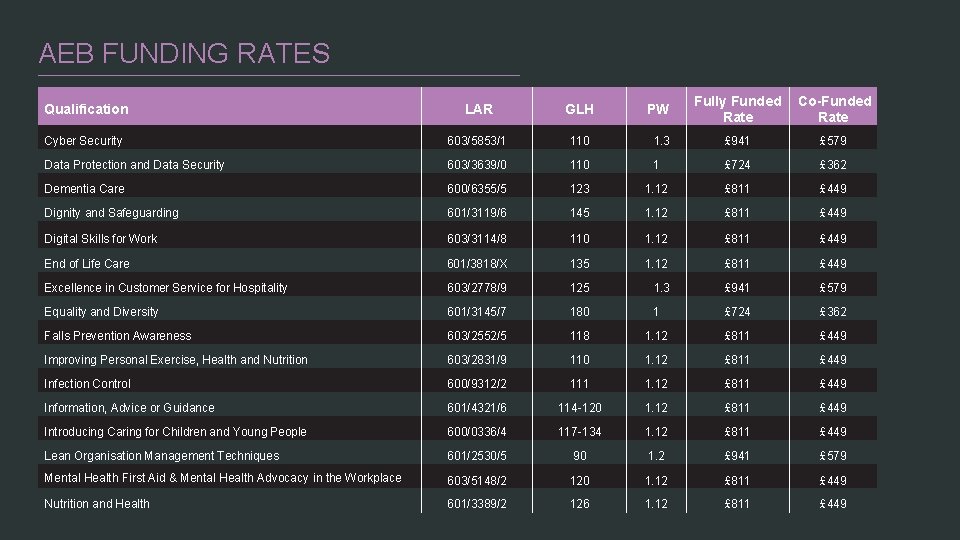
Task: Click the End of Life Care row
Action: [x=87, y=264]
